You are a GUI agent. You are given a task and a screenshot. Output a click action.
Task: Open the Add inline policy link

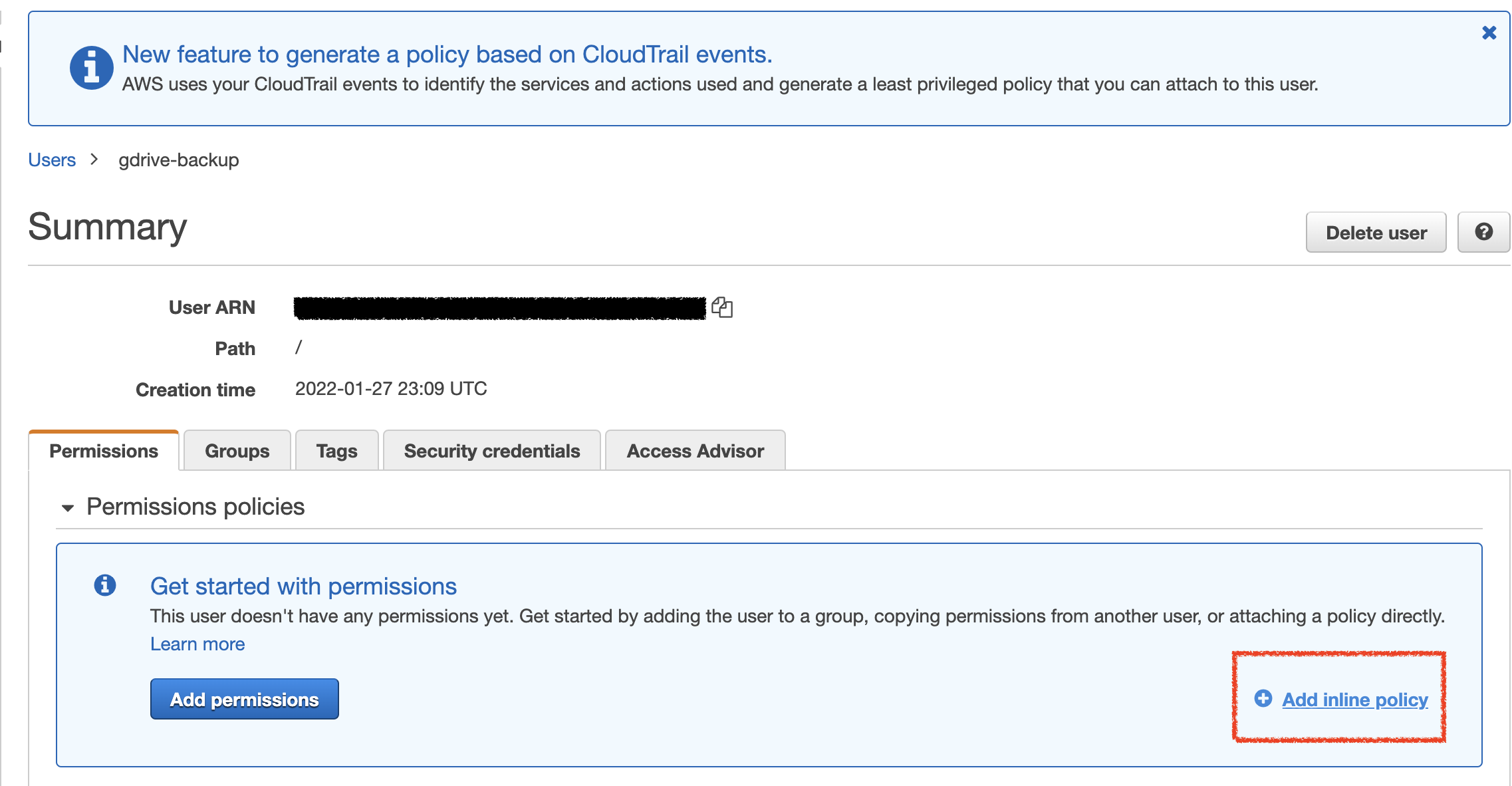coord(1354,700)
